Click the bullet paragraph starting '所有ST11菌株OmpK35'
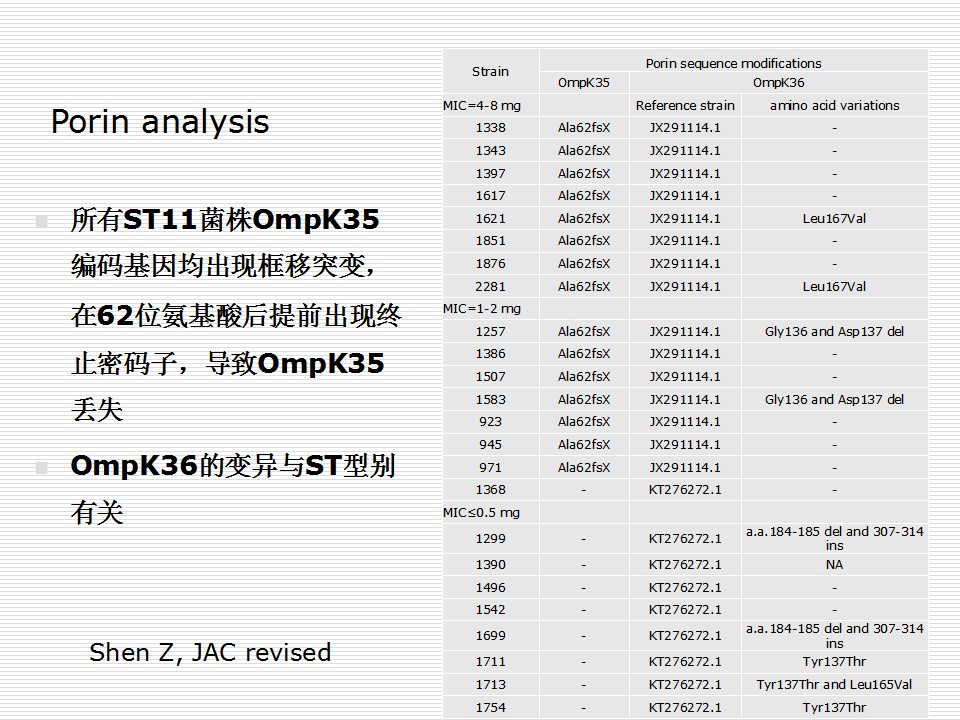This screenshot has height=720, width=960. point(236,315)
